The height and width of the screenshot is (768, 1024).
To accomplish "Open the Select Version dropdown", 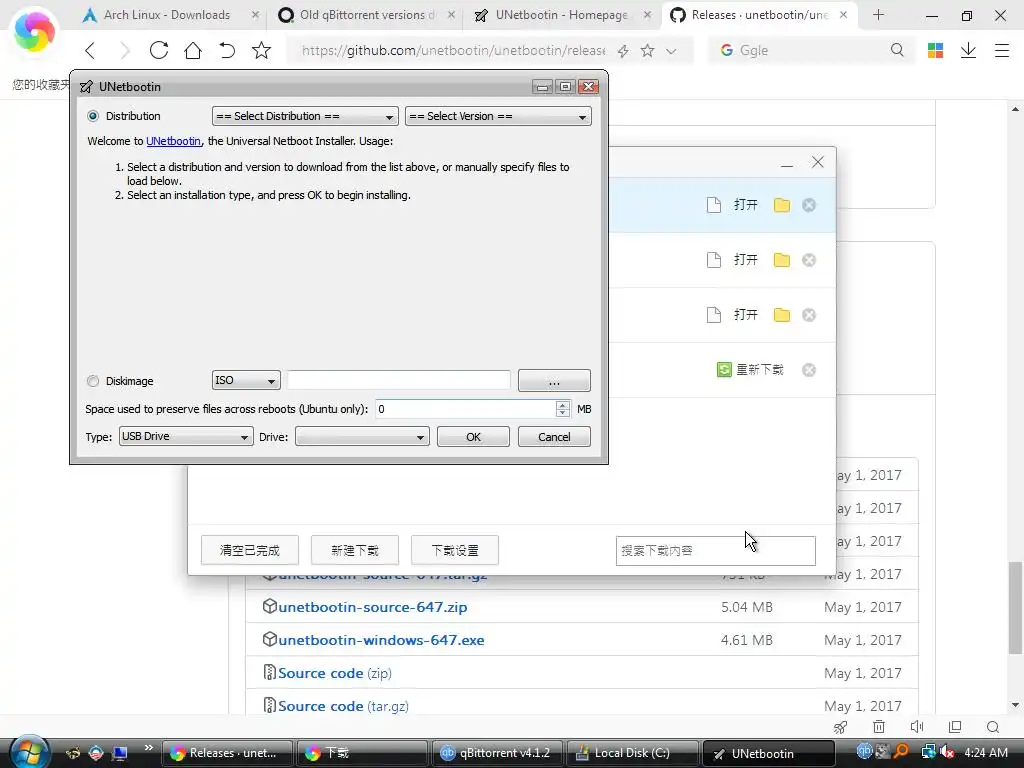I will pos(498,116).
